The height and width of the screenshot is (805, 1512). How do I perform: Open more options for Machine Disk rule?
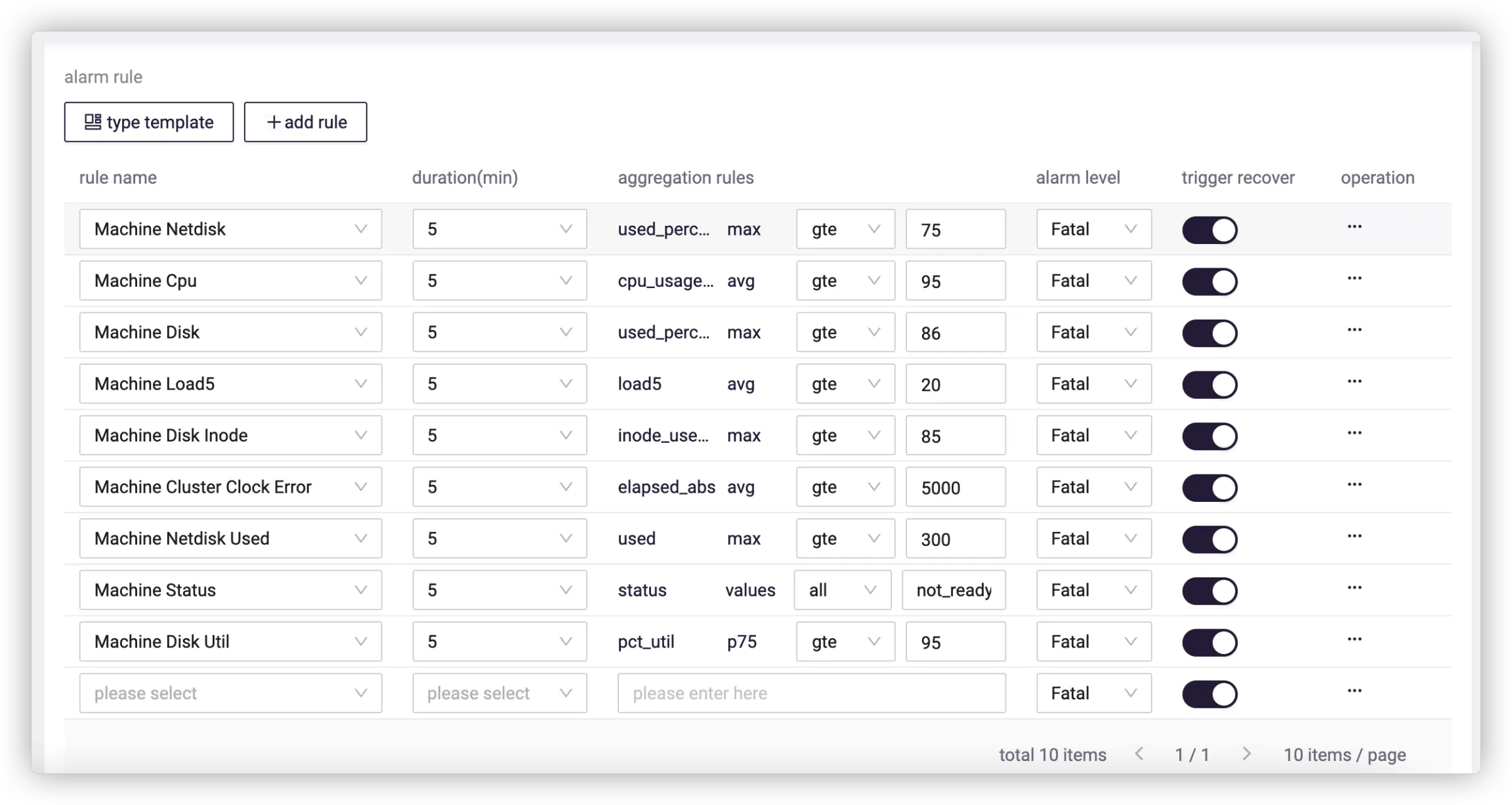pyautogui.click(x=1354, y=330)
